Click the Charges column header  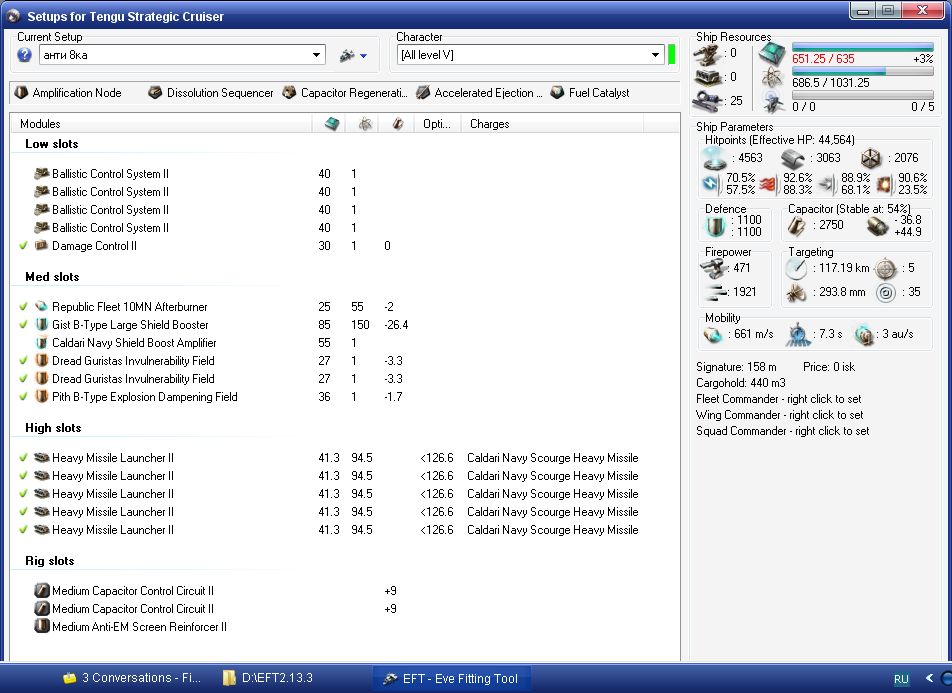click(552, 124)
